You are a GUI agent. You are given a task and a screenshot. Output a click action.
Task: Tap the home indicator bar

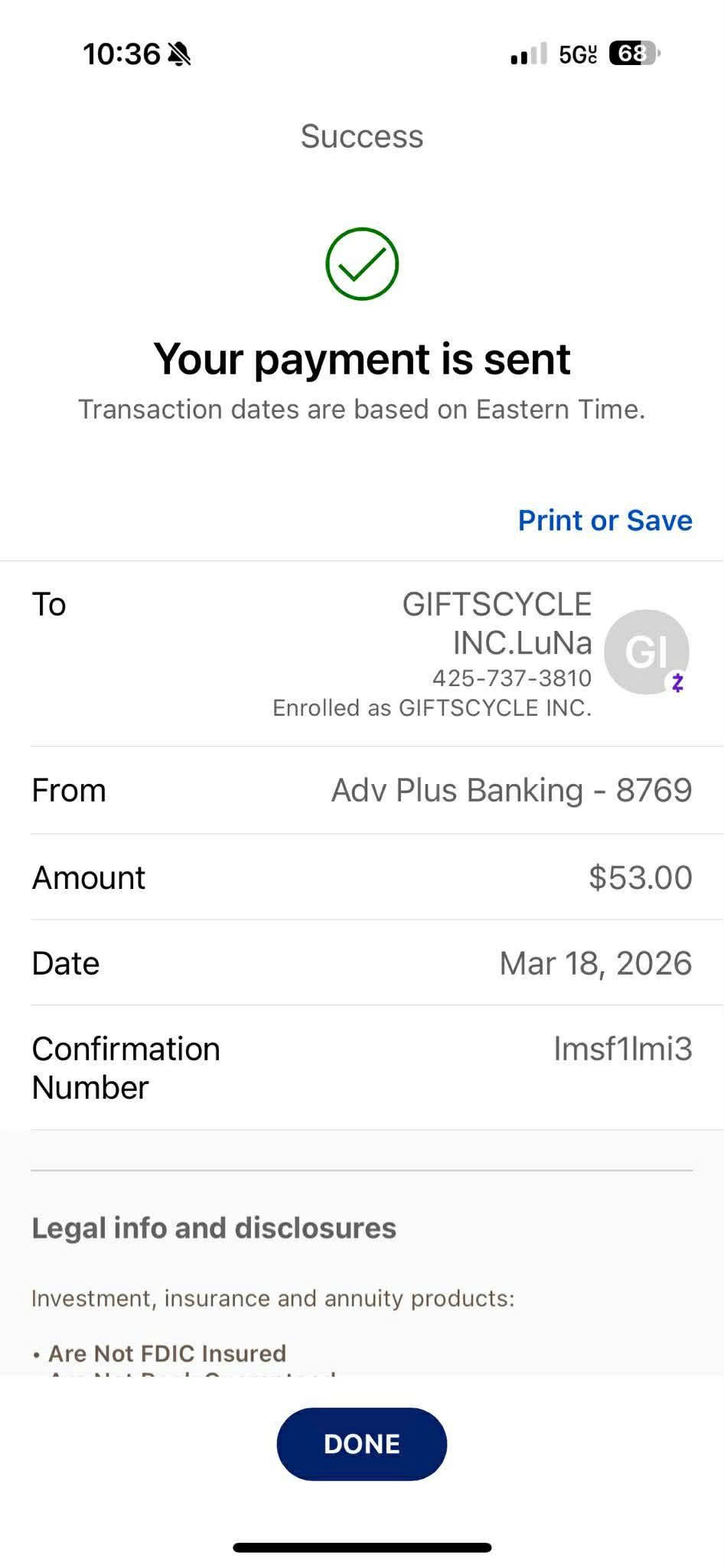pyautogui.click(x=362, y=1547)
